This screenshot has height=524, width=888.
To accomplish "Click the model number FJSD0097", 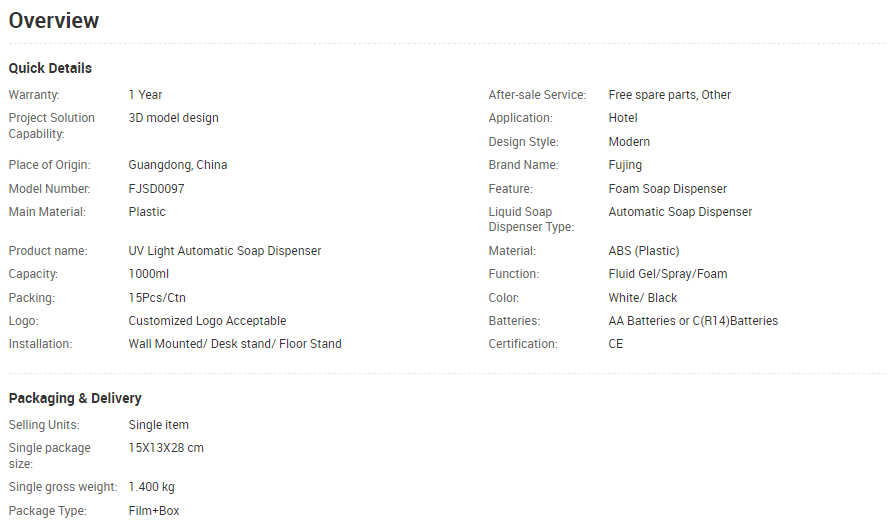I will coord(156,189).
